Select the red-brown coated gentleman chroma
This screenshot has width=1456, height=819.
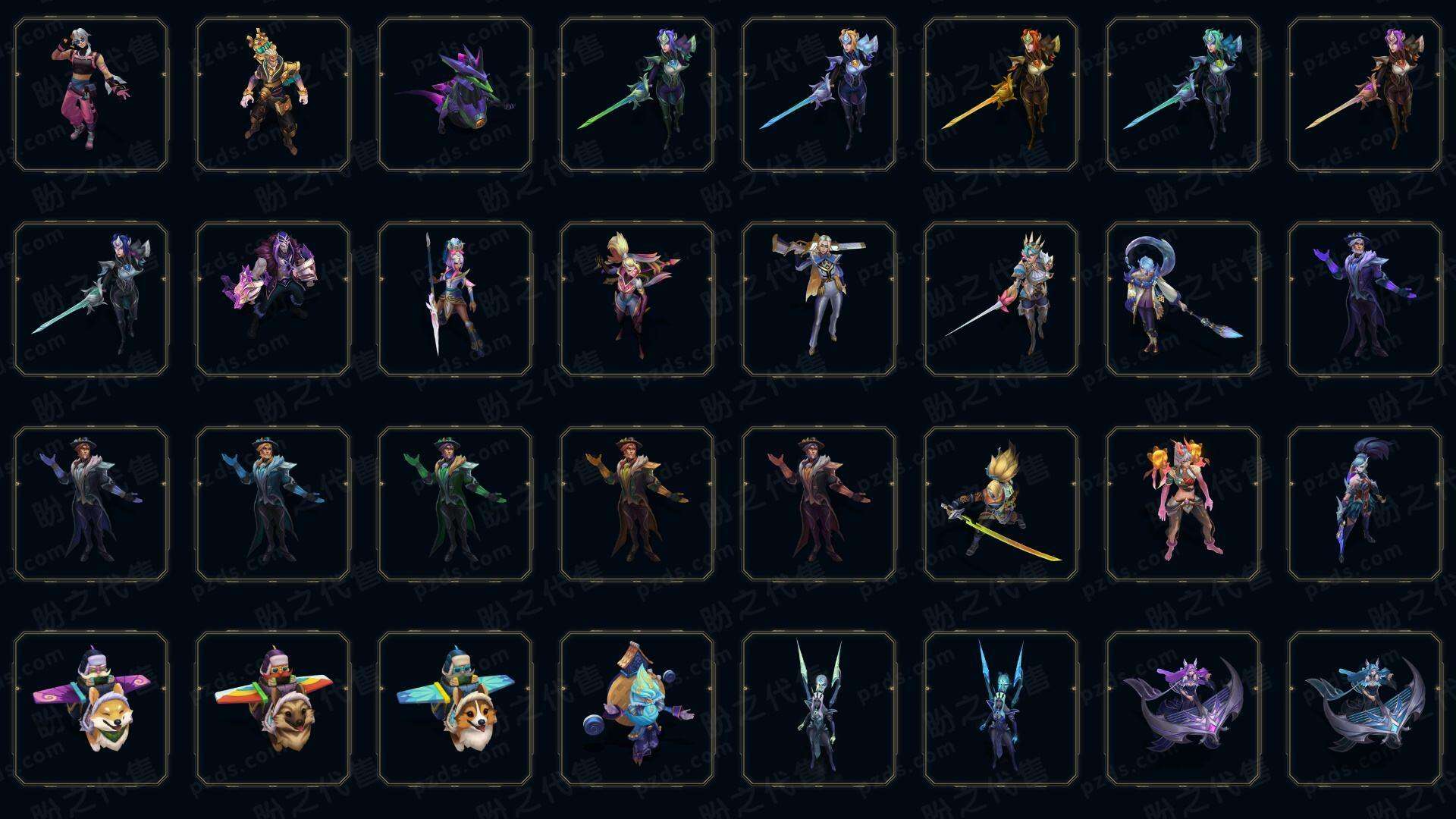[819, 504]
